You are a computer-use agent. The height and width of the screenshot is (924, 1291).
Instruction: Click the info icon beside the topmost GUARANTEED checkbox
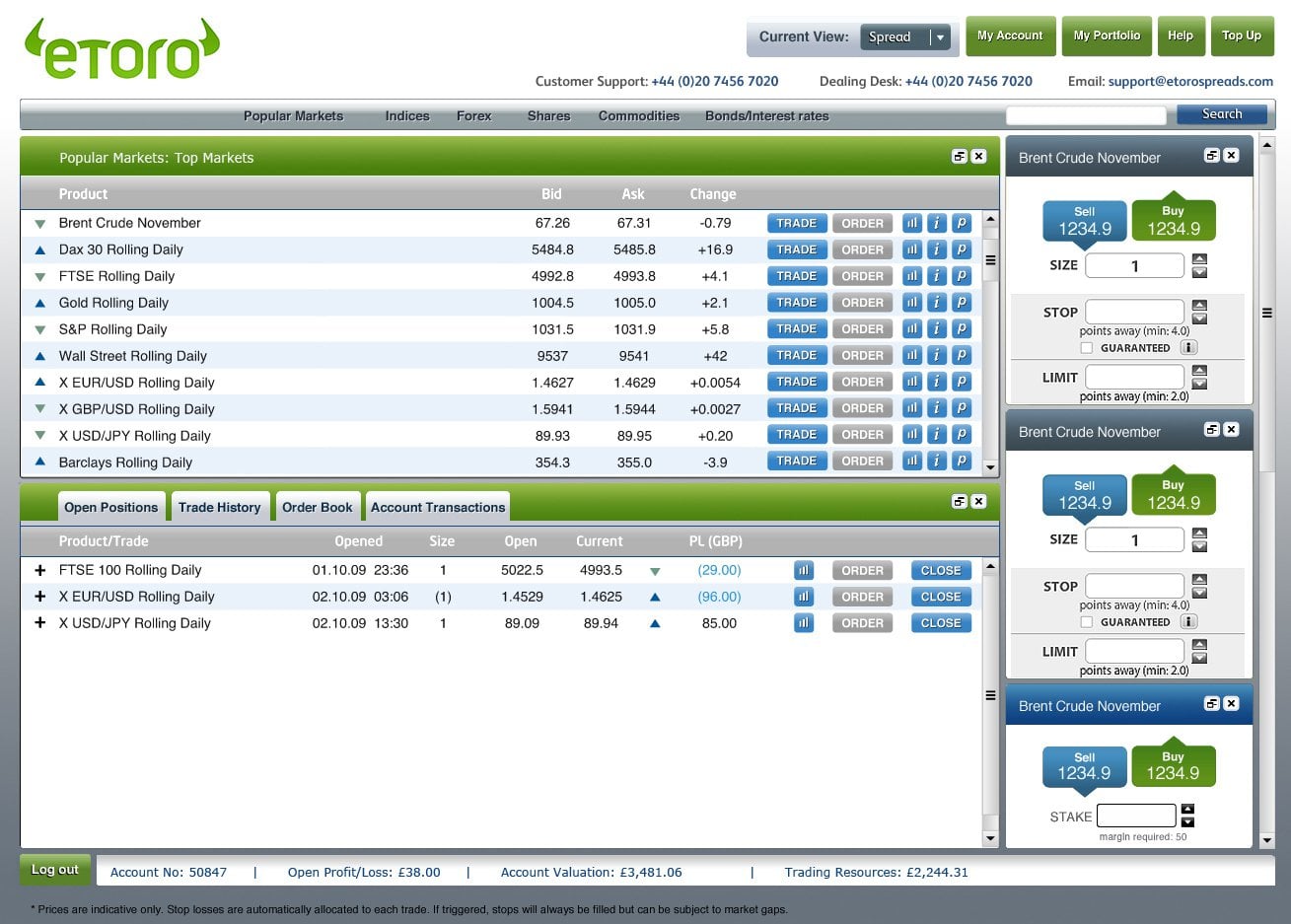point(1188,347)
